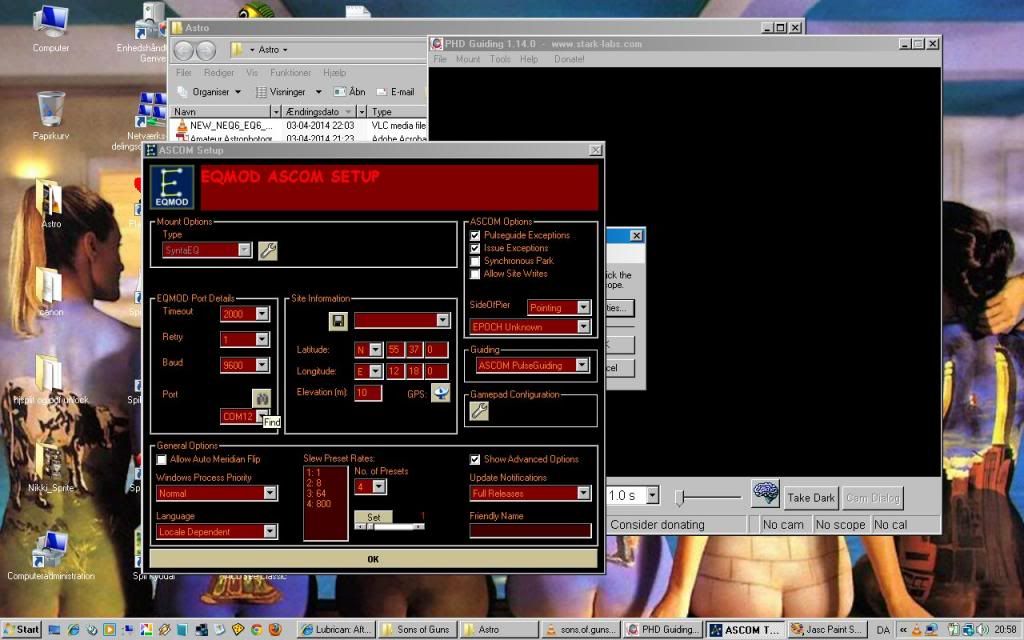Click the volume icon in system tray
Viewport: 1024px width, 640px height.
pyautogui.click(x=982, y=630)
